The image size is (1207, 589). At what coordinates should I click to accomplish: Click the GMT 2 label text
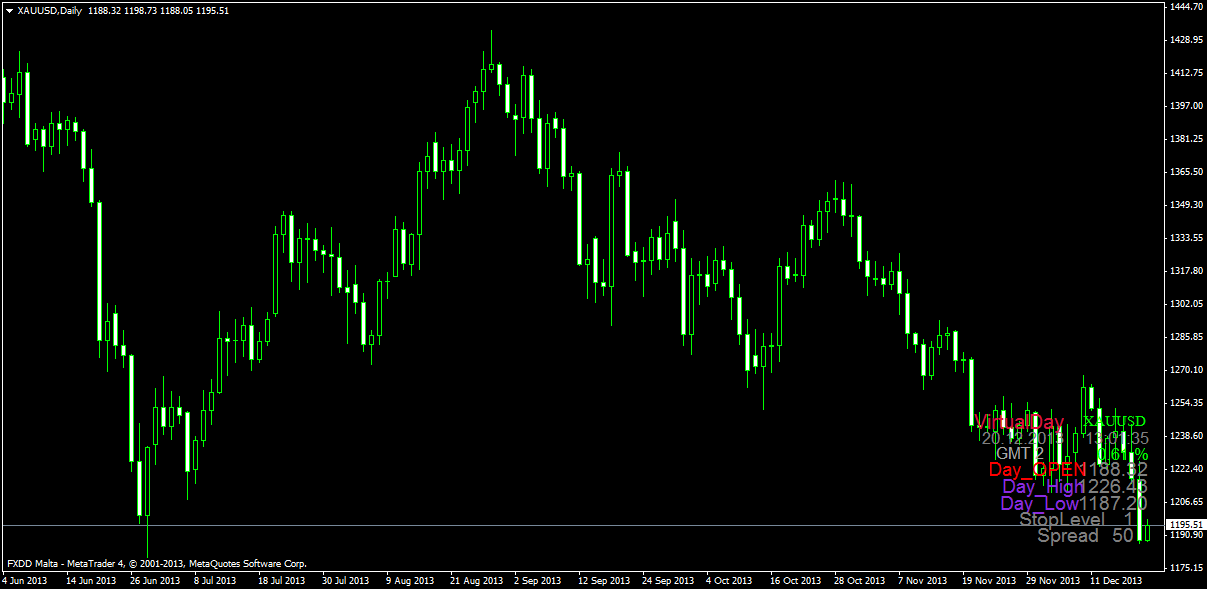coord(1020,454)
